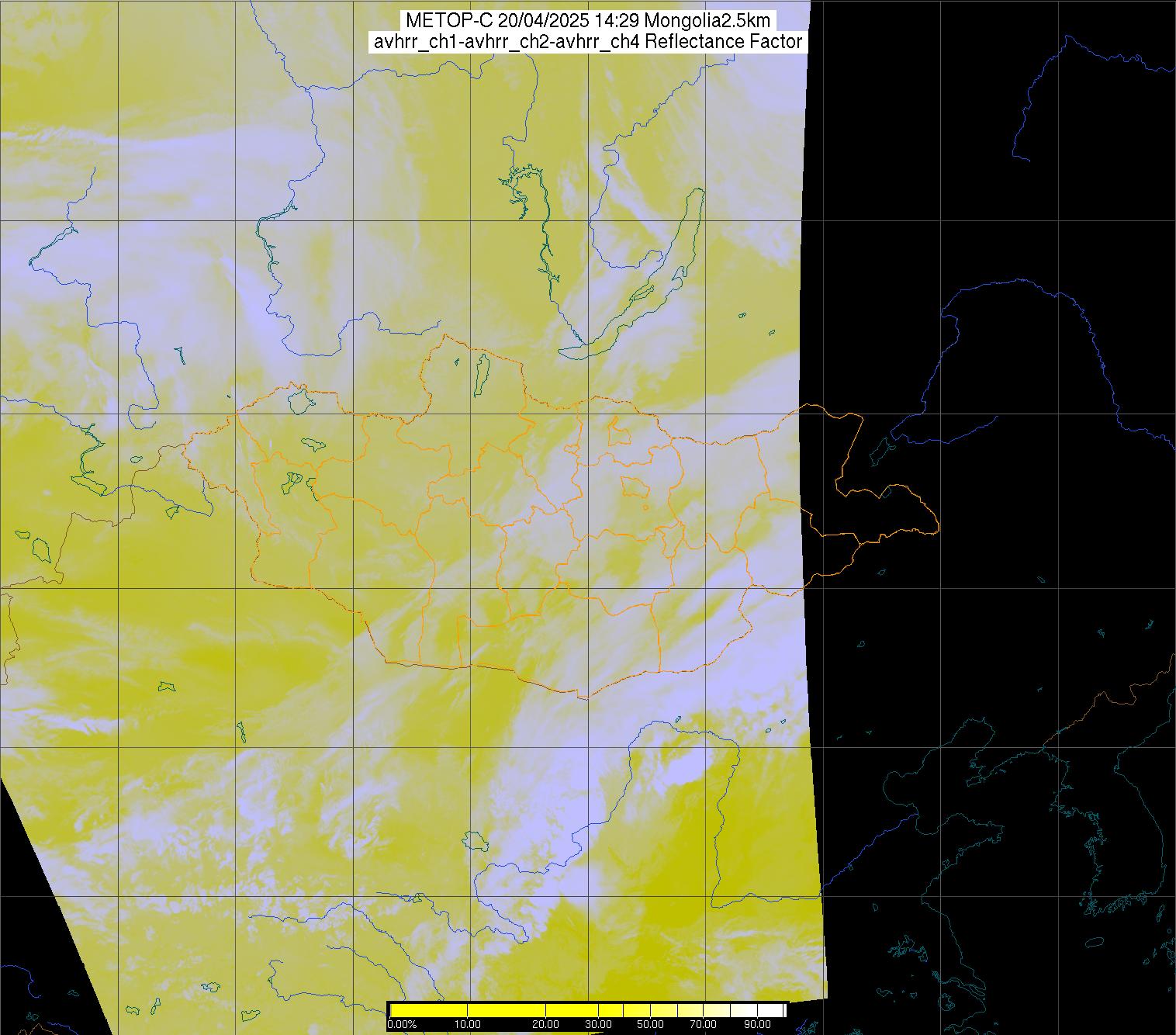The image size is (1176, 1035).
Task: Click the 20.00 label on the colorbar
Action: [546, 1025]
